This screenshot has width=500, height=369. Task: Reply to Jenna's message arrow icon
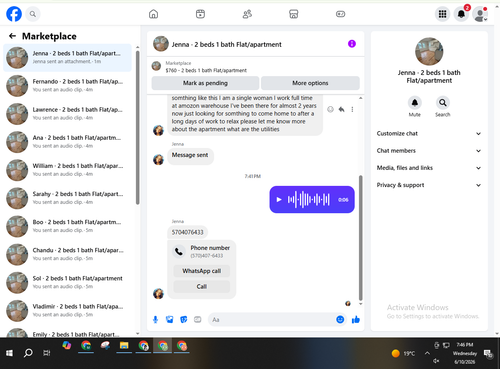coord(341,109)
